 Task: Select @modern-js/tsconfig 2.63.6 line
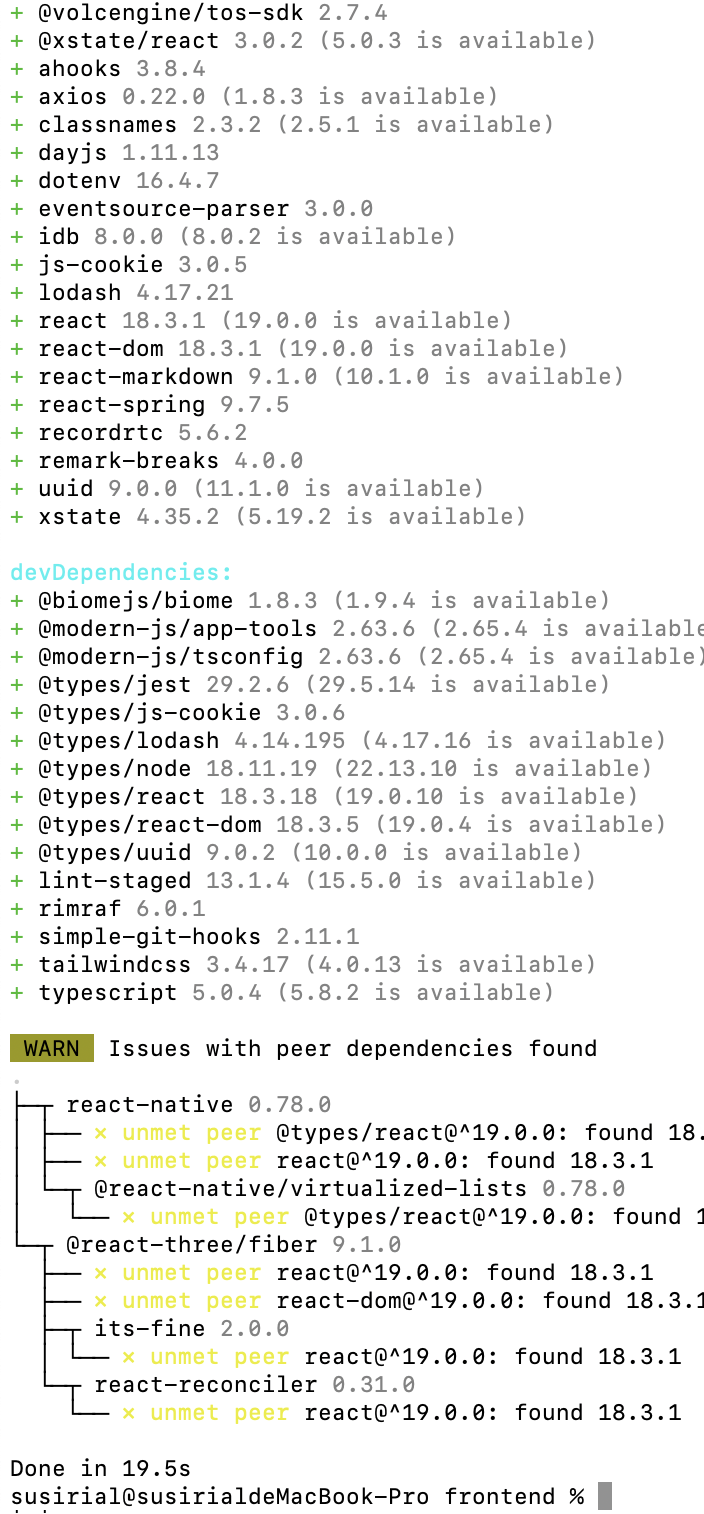pos(357,657)
